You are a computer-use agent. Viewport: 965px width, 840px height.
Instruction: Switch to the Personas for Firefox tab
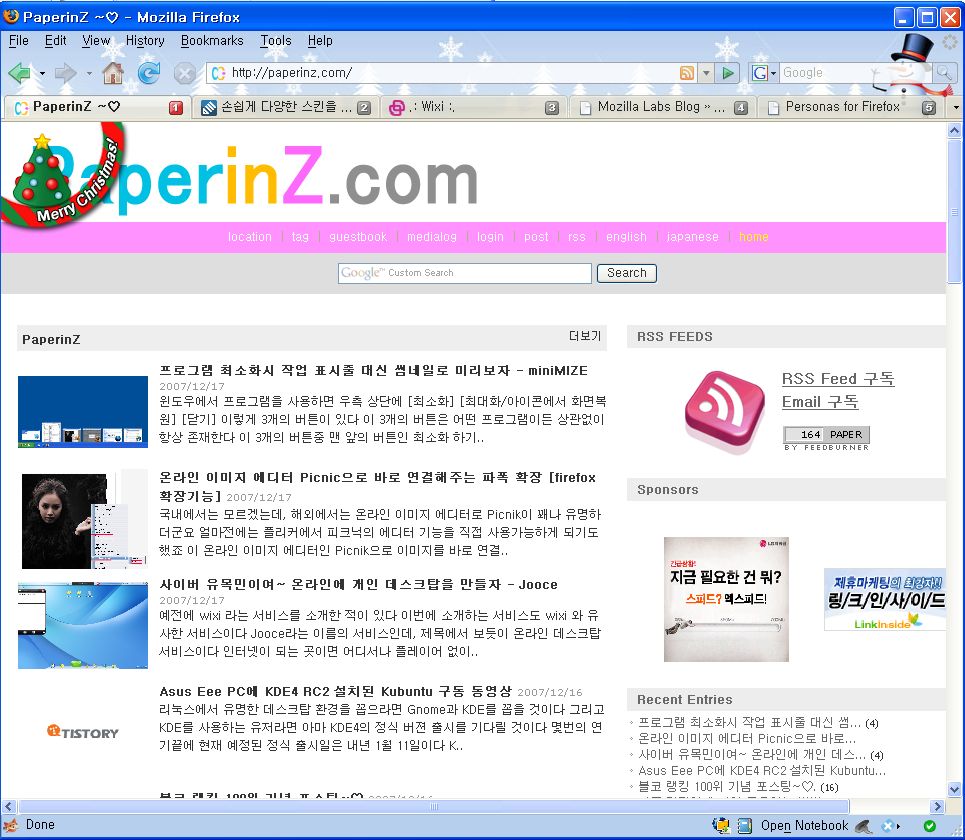pyautogui.click(x=851, y=107)
